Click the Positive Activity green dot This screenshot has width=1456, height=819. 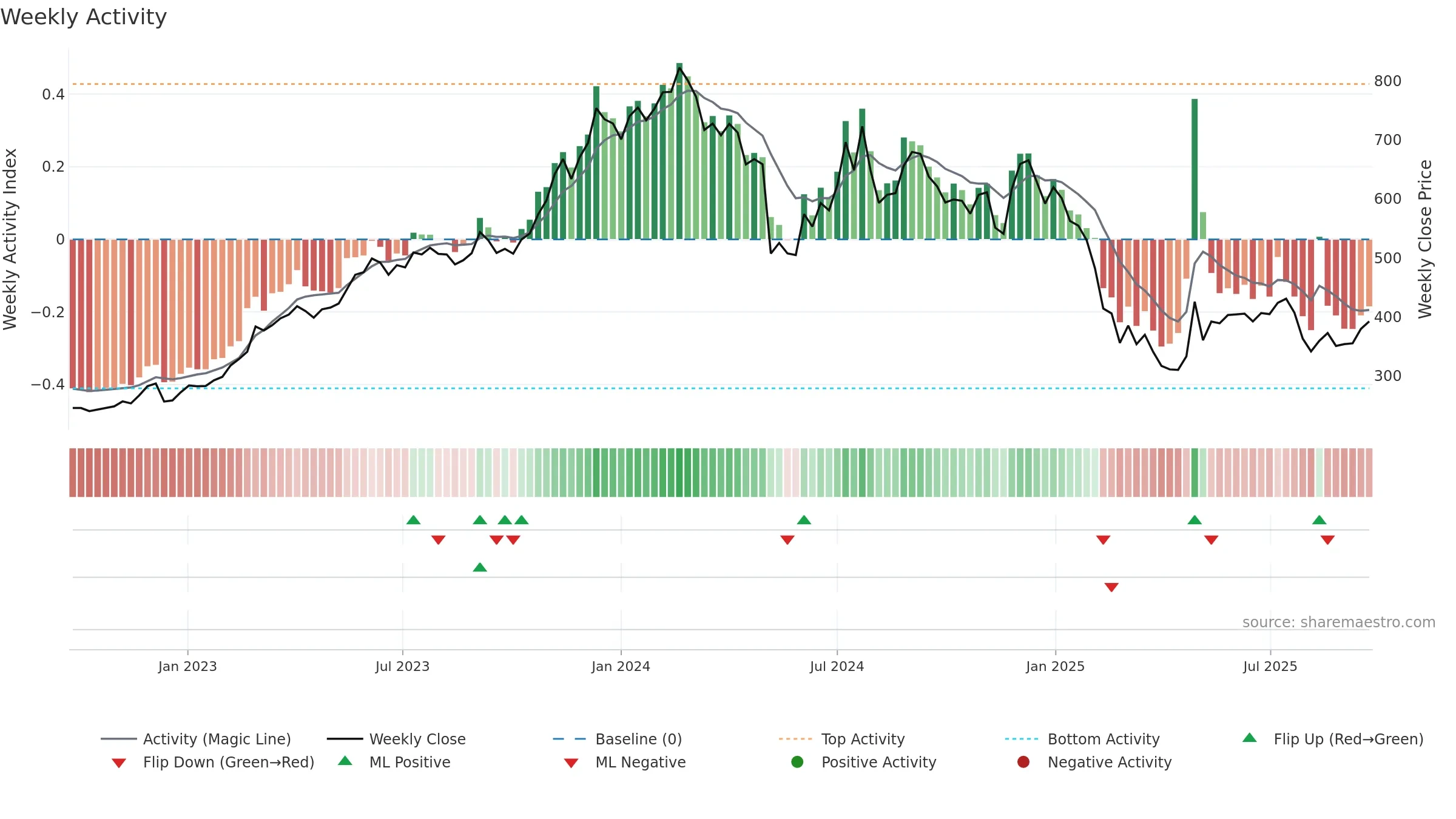(x=797, y=762)
